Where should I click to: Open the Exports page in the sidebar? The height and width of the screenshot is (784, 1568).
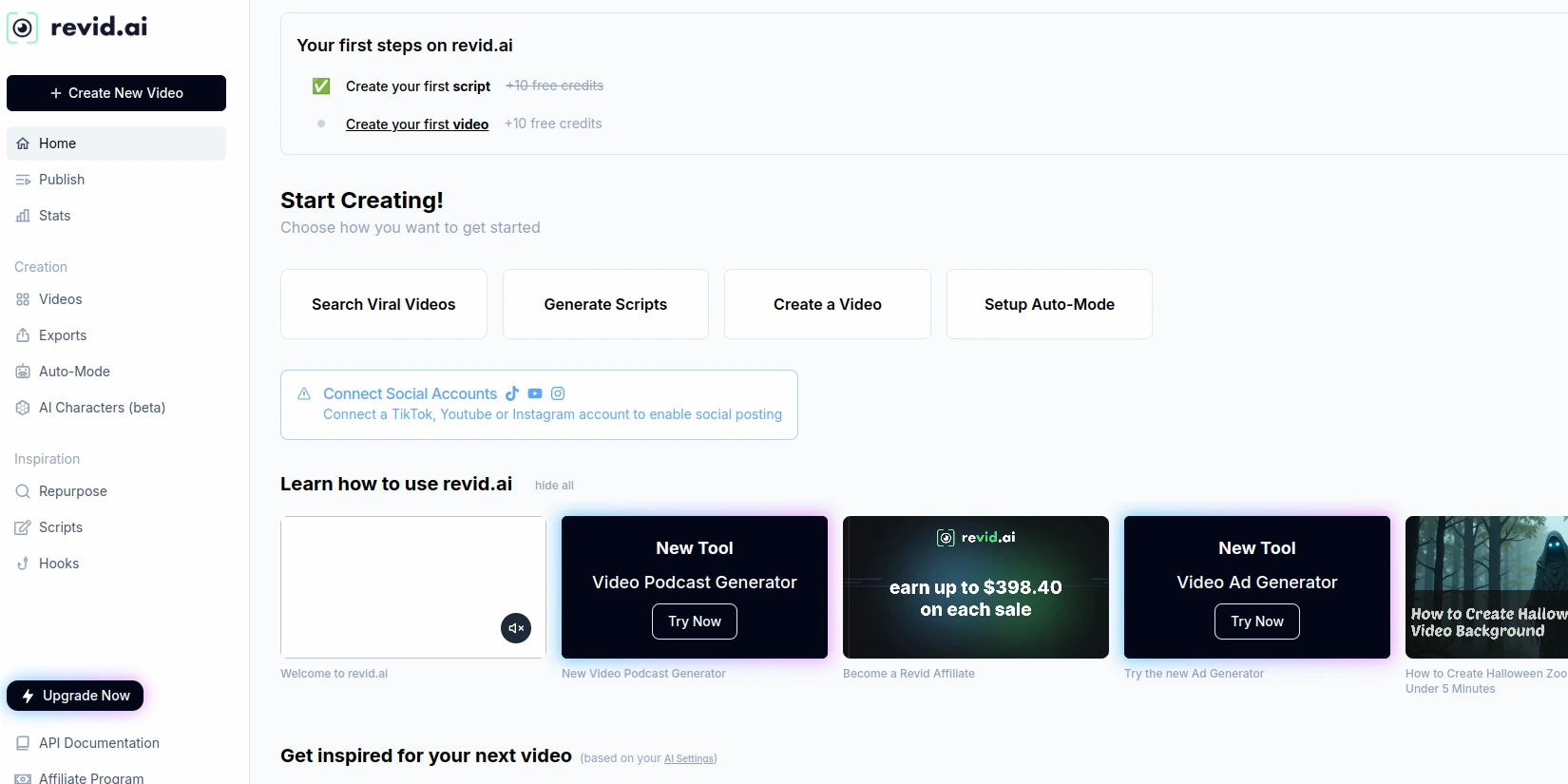pyautogui.click(x=63, y=335)
